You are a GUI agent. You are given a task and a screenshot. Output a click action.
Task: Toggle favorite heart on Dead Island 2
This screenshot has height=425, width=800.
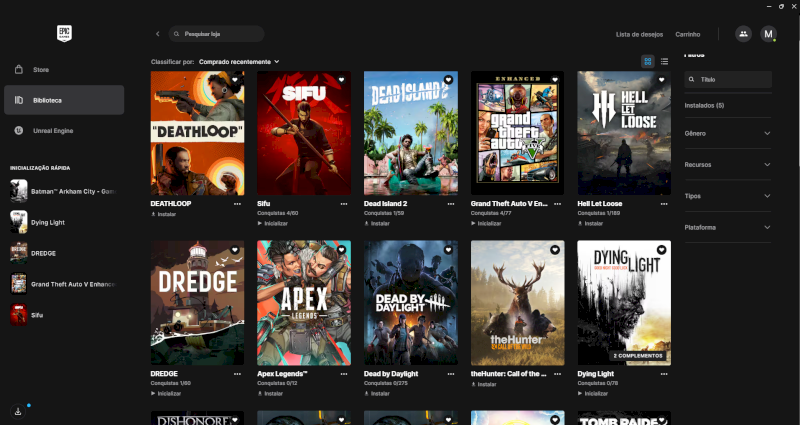[x=448, y=80]
